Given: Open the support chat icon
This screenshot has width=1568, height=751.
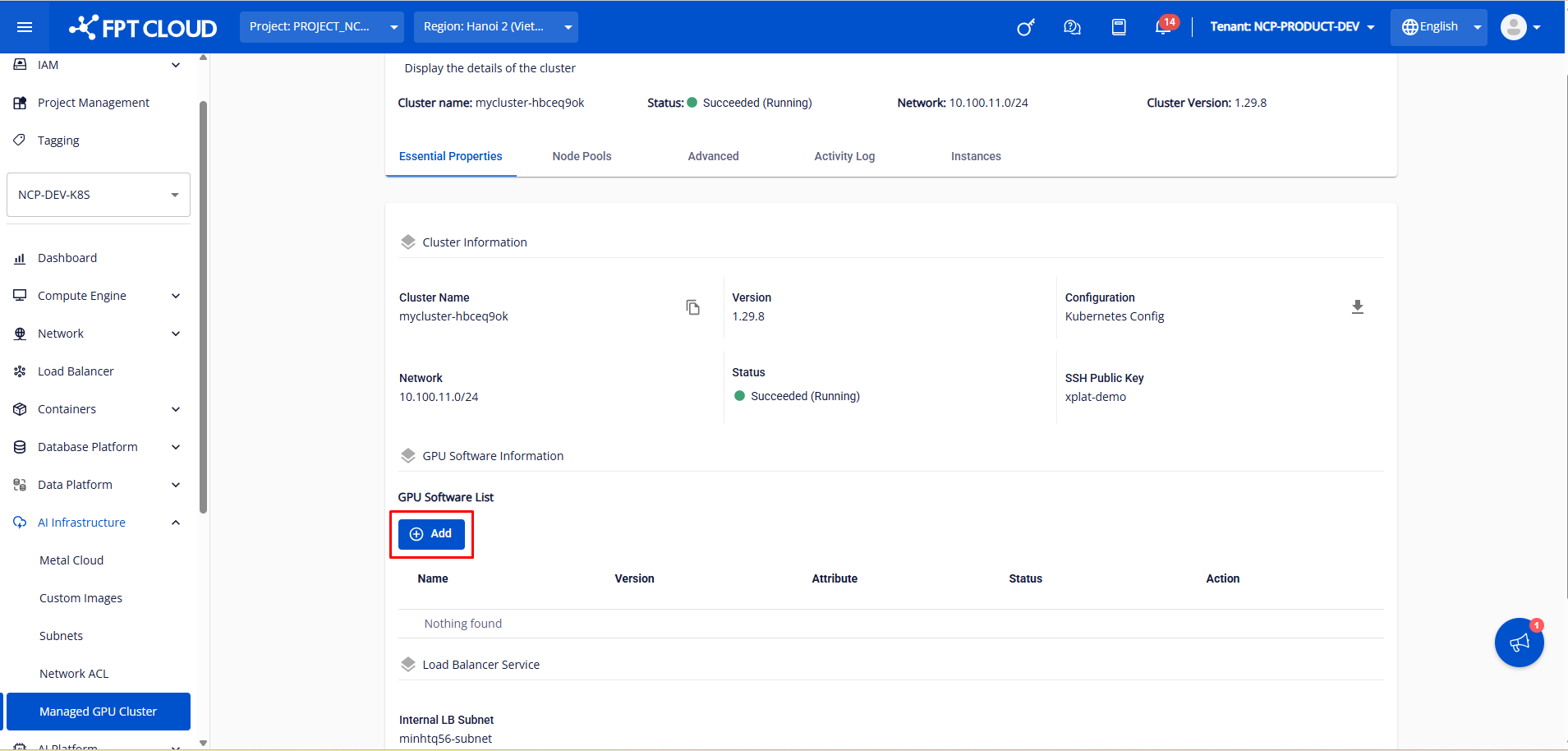Looking at the screenshot, I should pos(1071,27).
